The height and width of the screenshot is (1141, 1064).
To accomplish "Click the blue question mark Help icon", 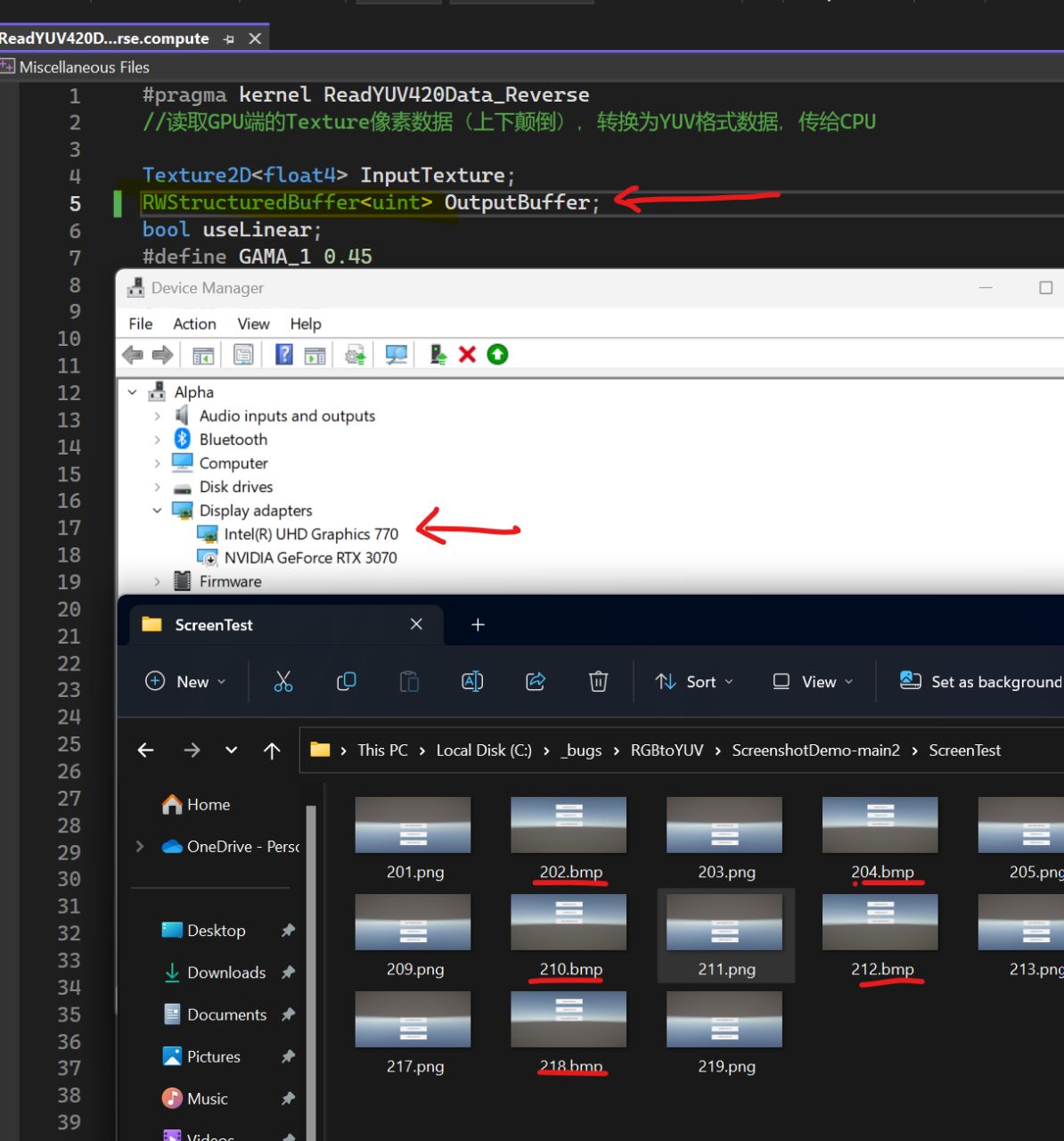I will tap(283, 355).
